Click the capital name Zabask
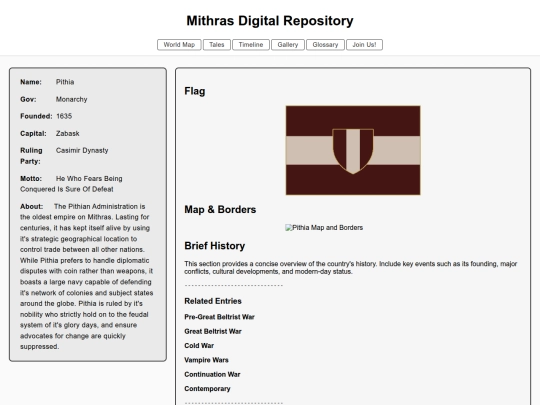Image resolution: width=540 pixels, height=405 pixels. 68,133
